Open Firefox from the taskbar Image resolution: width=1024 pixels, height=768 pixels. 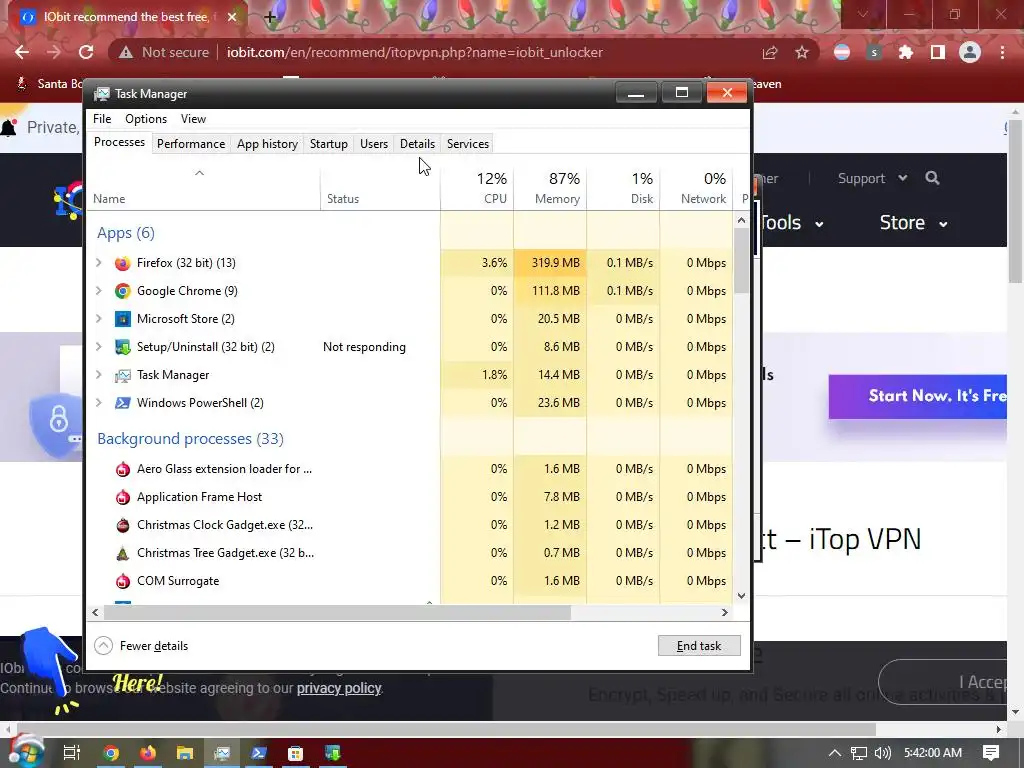(148, 753)
